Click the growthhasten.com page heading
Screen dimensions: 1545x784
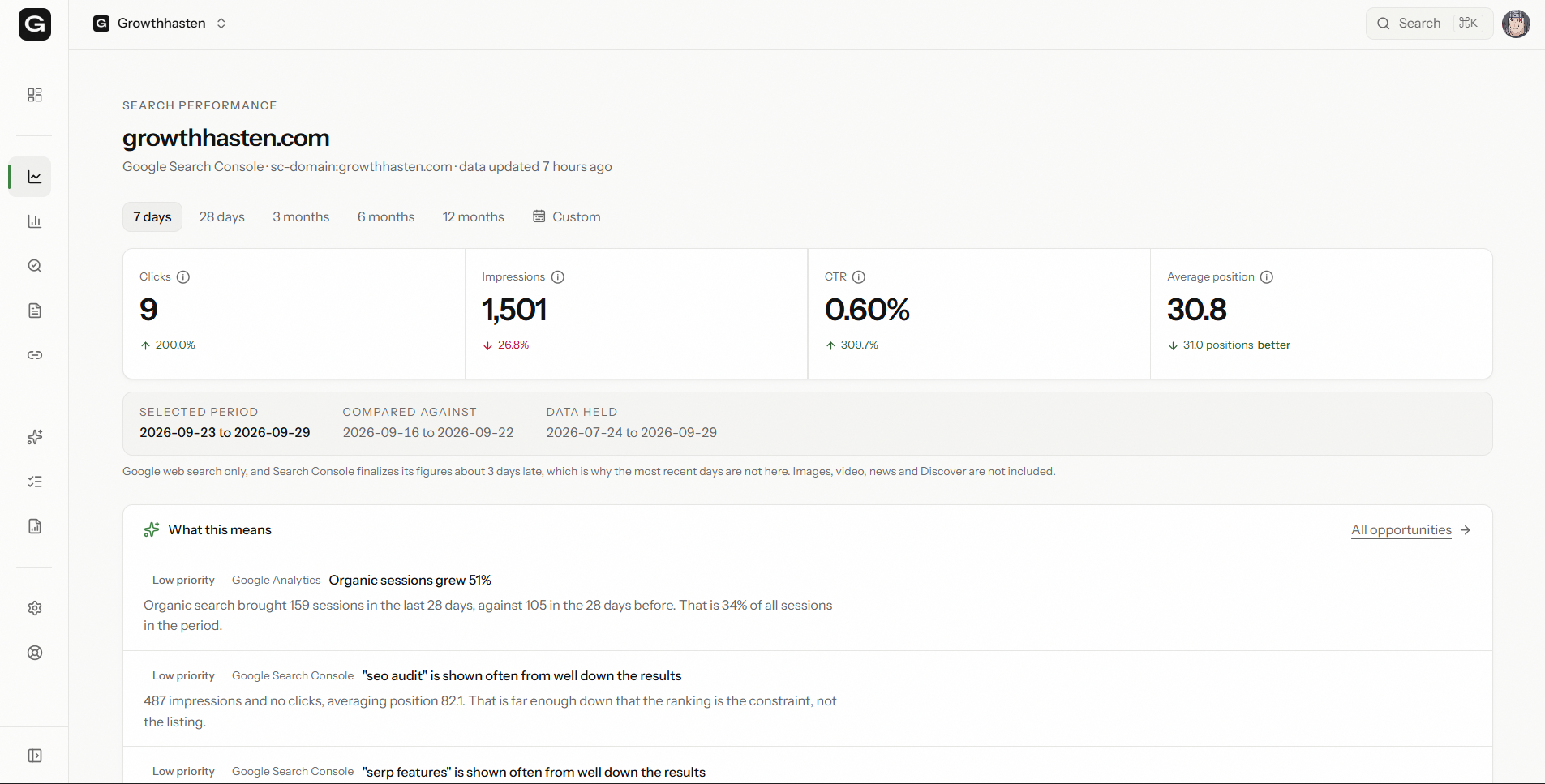click(x=226, y=138)
